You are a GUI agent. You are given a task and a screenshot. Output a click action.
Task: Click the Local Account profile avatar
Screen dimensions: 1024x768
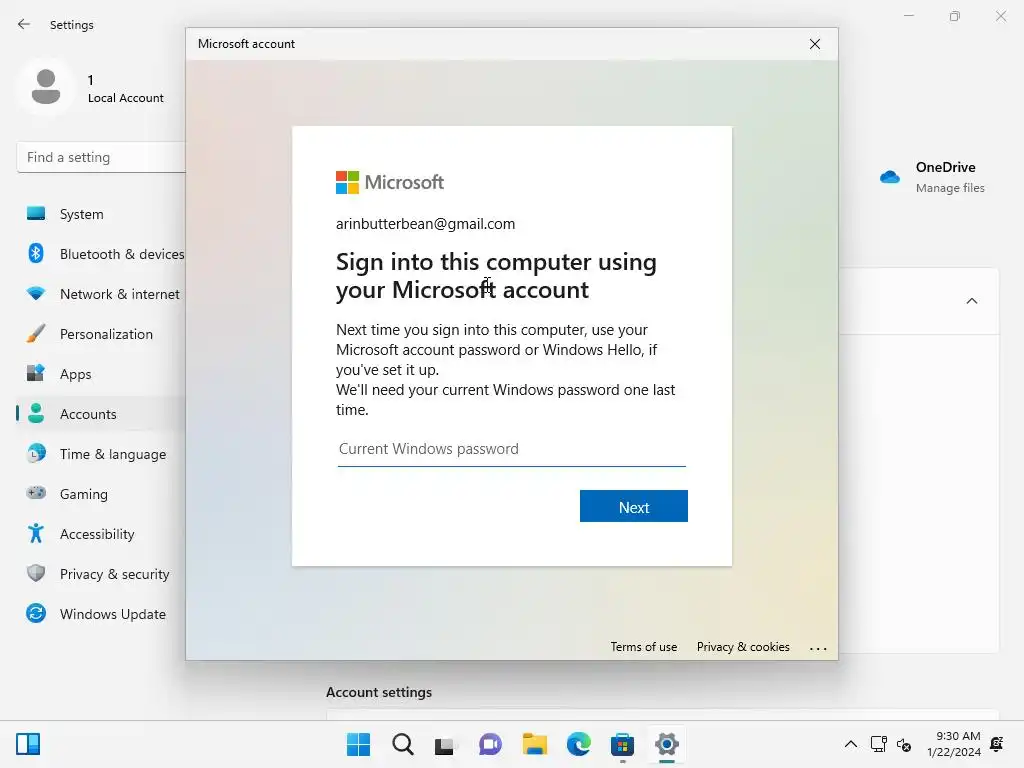[x=46, y=87]
